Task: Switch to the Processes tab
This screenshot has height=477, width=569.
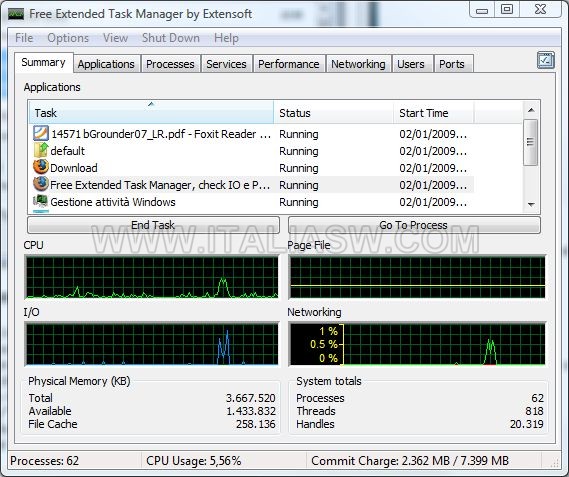Action: pyautogui.click(x=170, y=64)
